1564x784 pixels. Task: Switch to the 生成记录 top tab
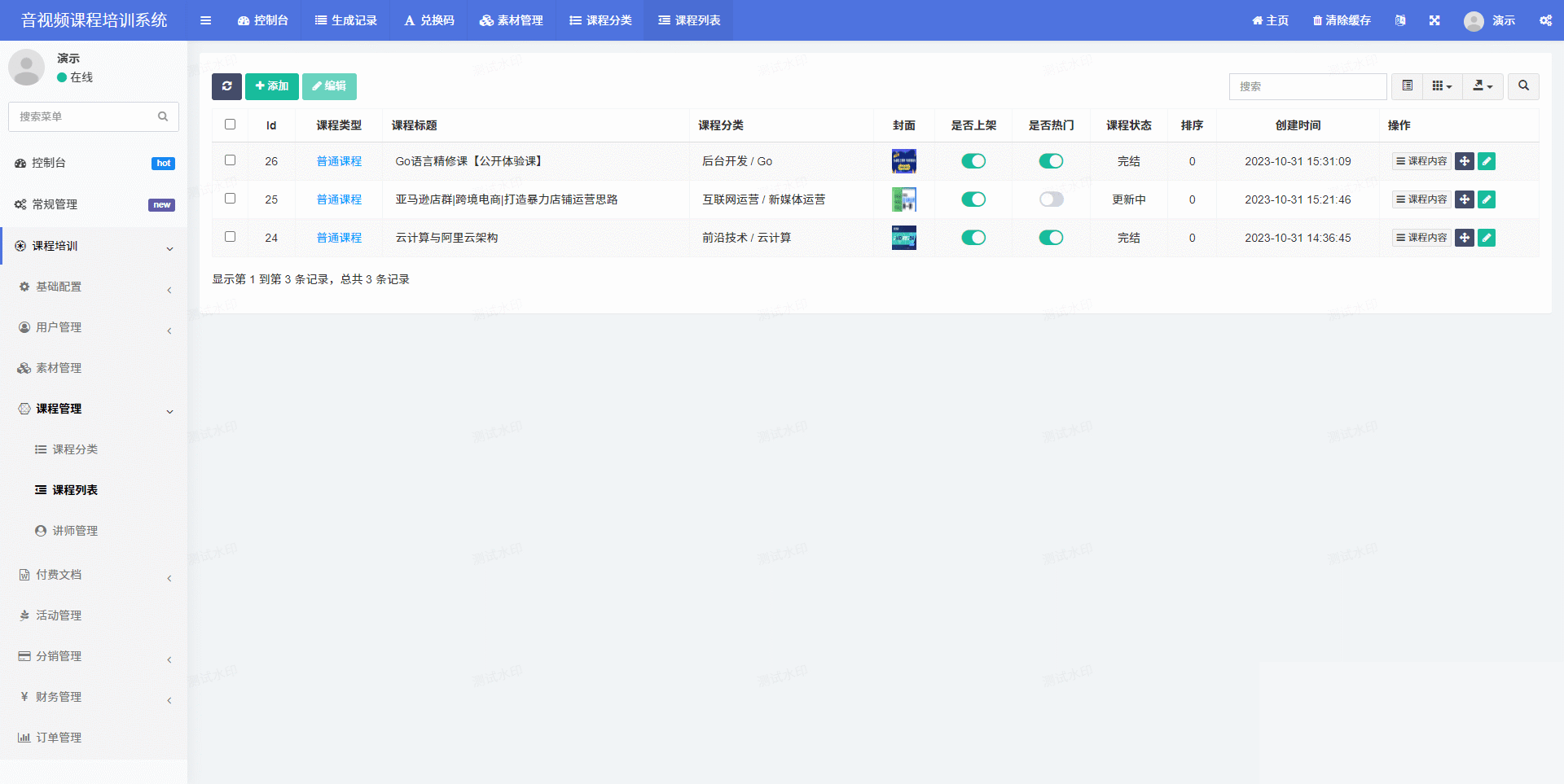click(x=346, y=20)
